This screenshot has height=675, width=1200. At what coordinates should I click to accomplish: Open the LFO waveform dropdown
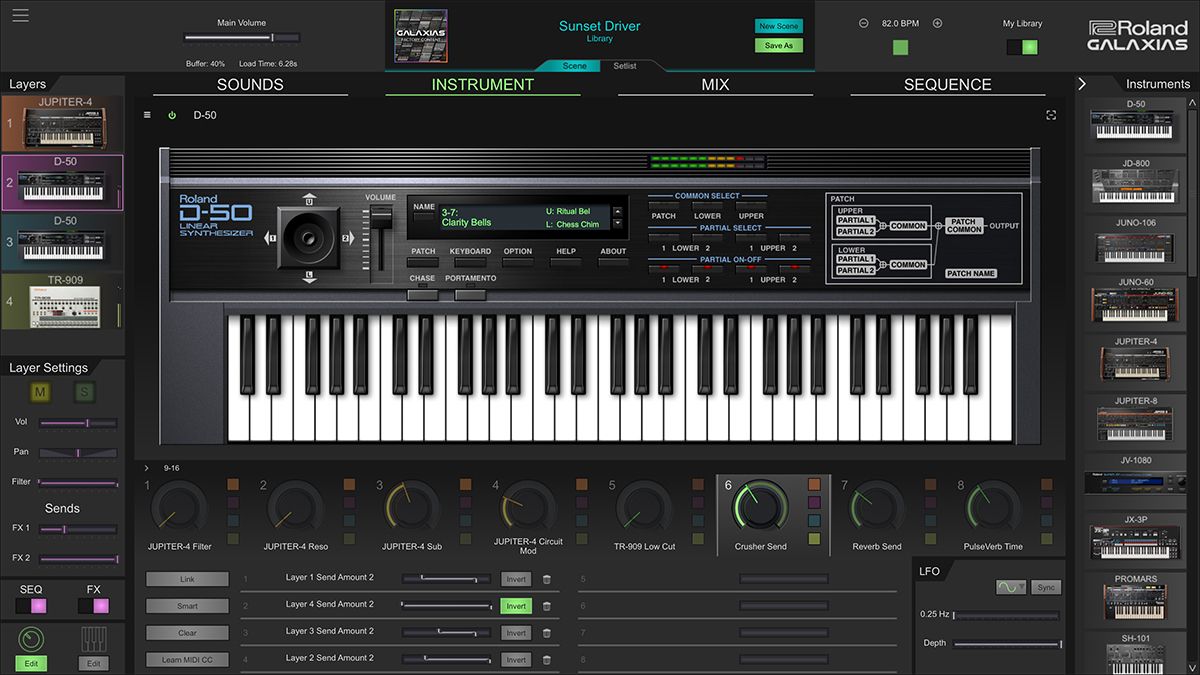click(1011, 588)
